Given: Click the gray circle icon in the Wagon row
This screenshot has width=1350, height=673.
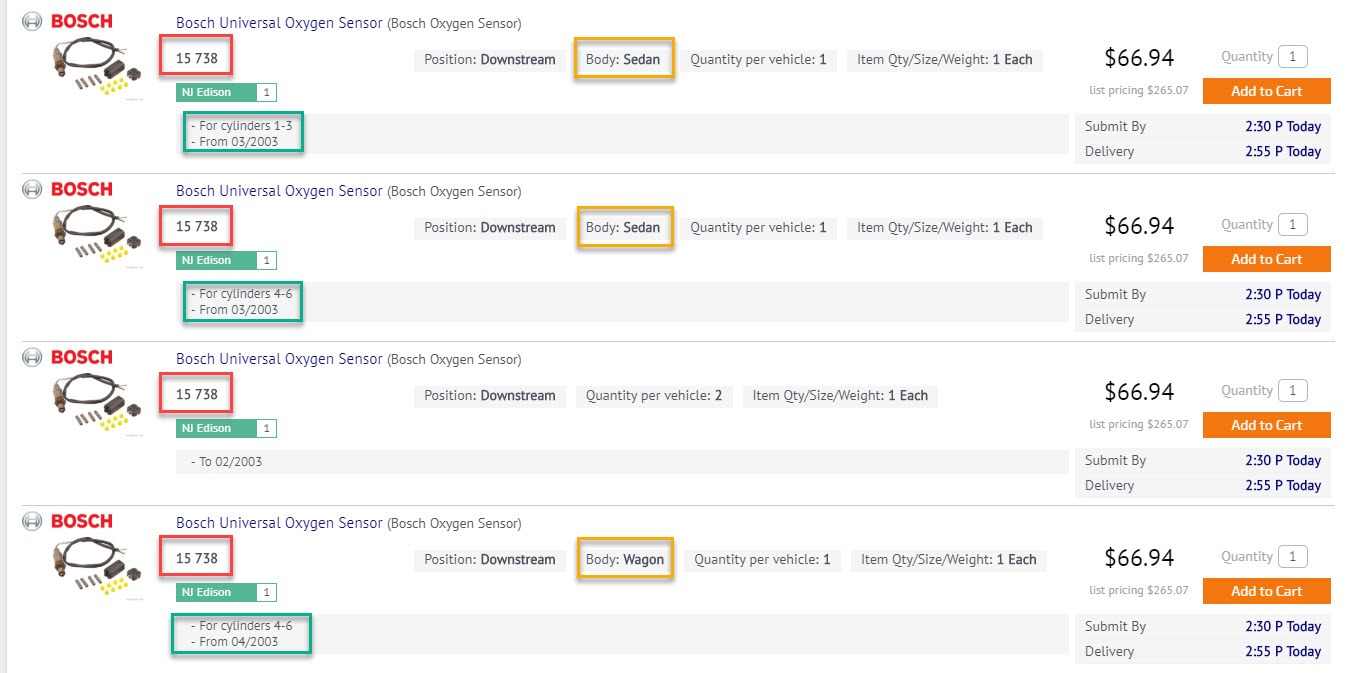Looking at the screenshot, I should pos(32,521).
